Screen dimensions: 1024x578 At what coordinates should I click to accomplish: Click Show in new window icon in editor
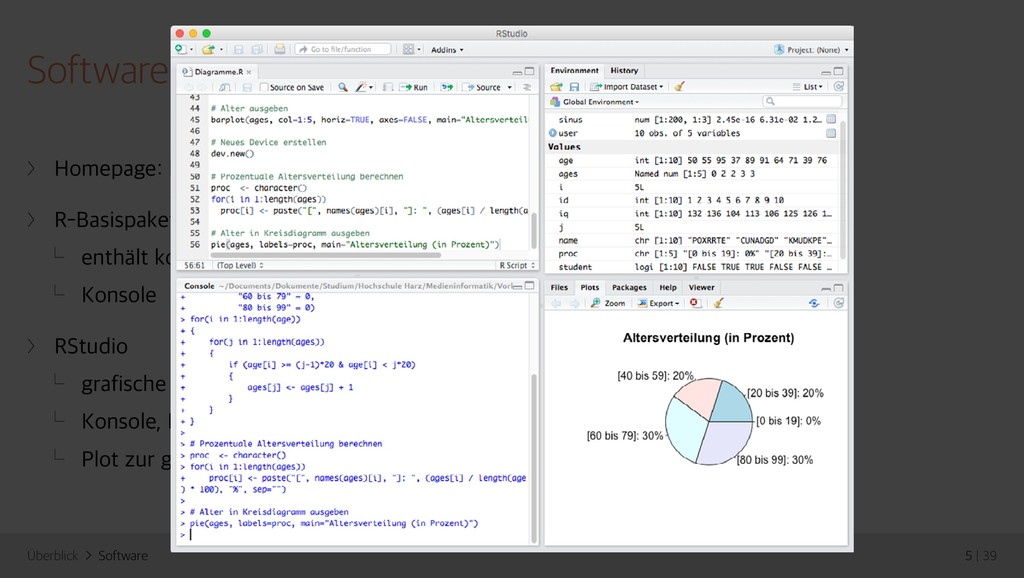coord(225,87)
